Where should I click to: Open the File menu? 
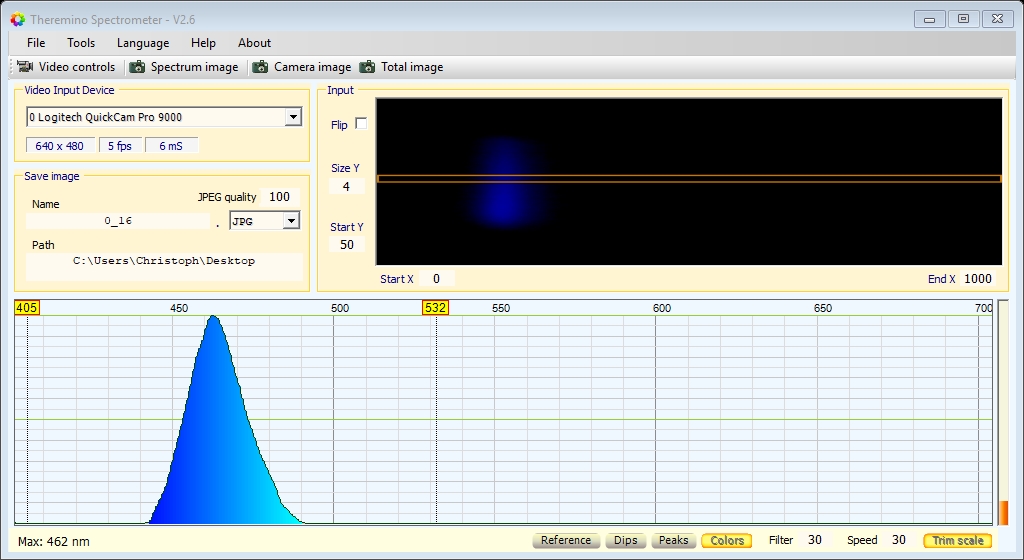pyautogui.click(x=36, y=42)
